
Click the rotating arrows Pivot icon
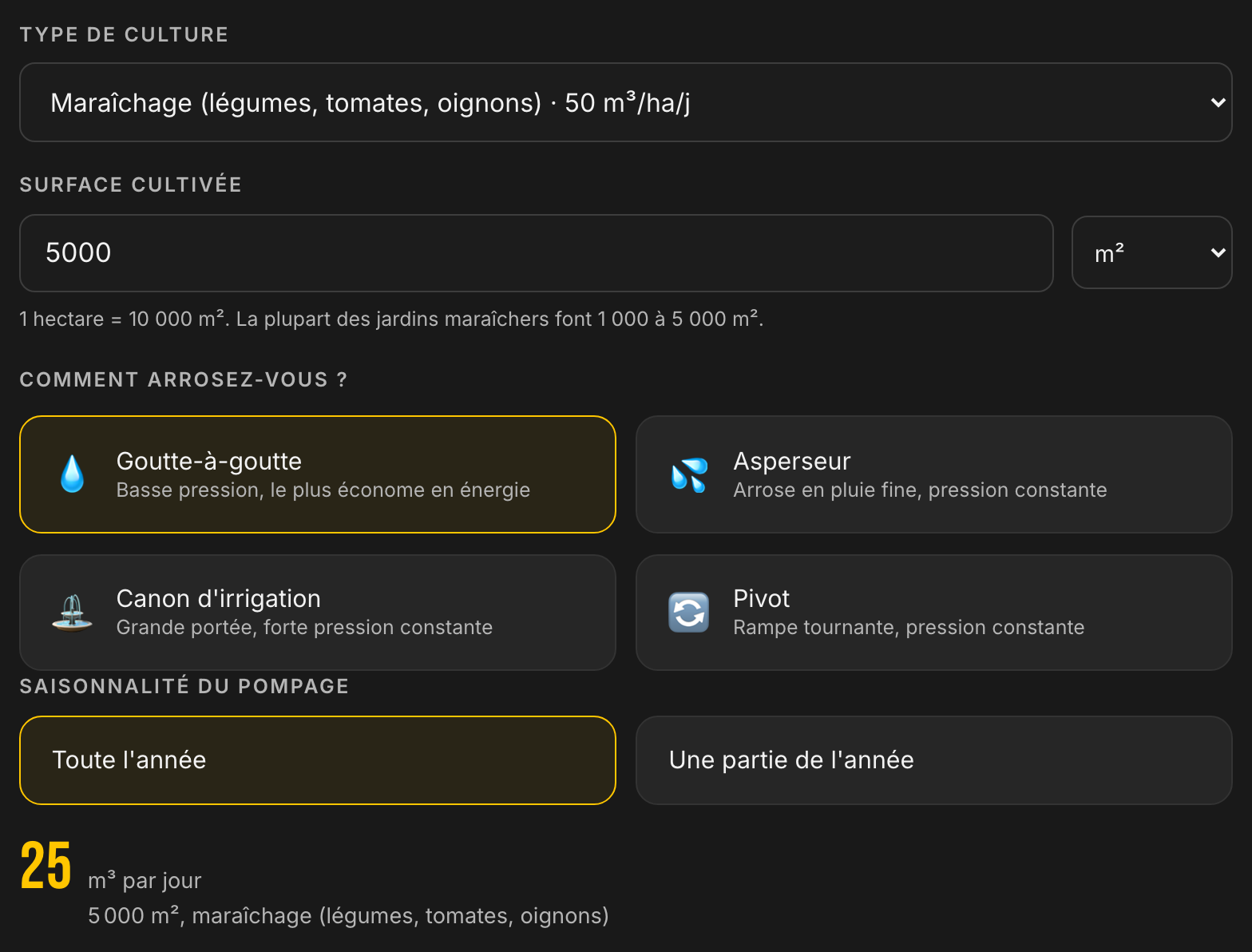click(x=689, y=613)
